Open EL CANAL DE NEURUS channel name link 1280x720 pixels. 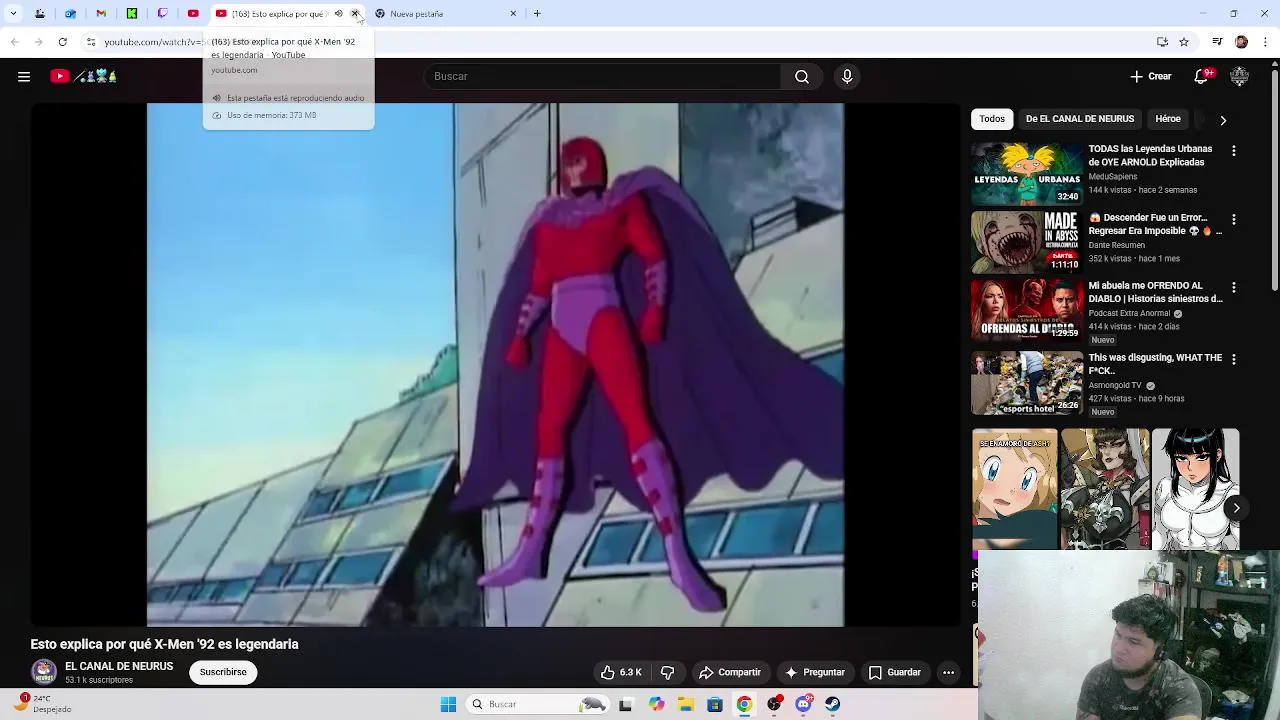[119, 666]
